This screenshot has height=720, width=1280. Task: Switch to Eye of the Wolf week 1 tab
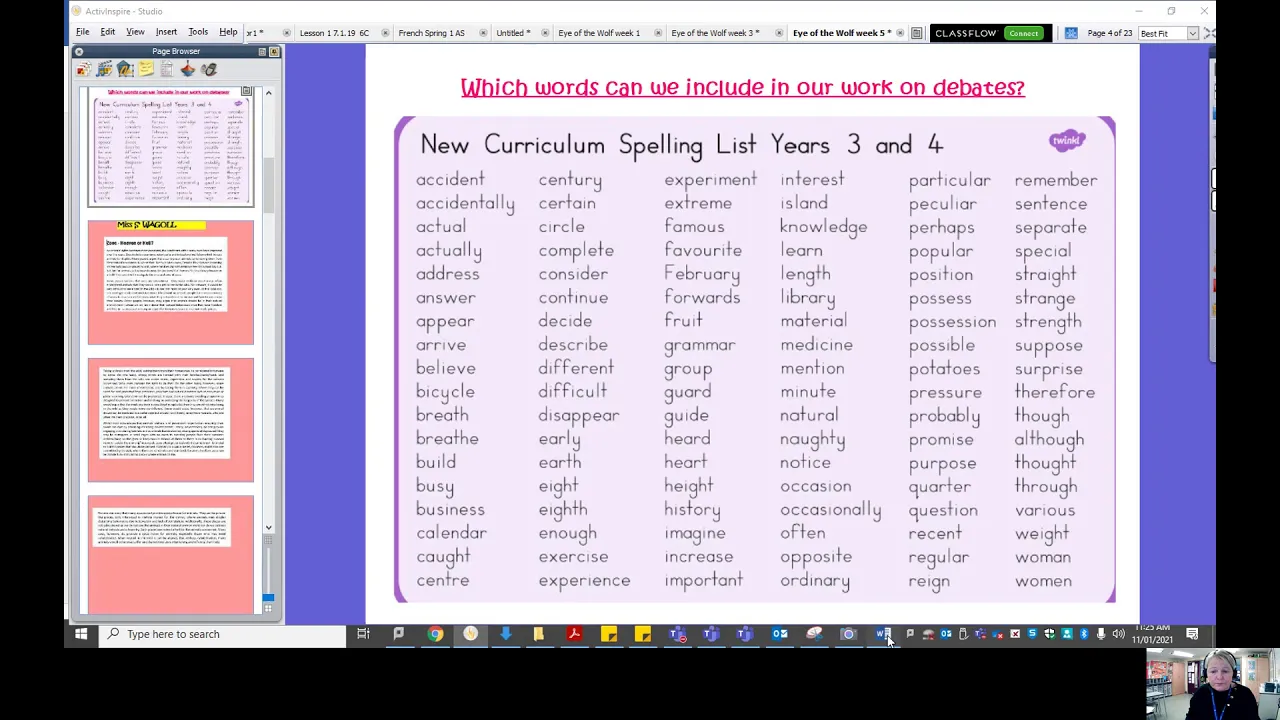[x=599, y=33]
